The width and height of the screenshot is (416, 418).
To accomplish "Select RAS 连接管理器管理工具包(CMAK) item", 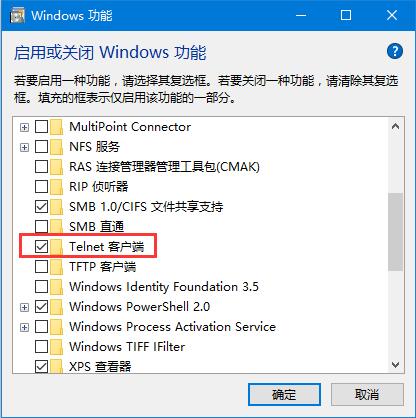I will (x=164, y=167).
